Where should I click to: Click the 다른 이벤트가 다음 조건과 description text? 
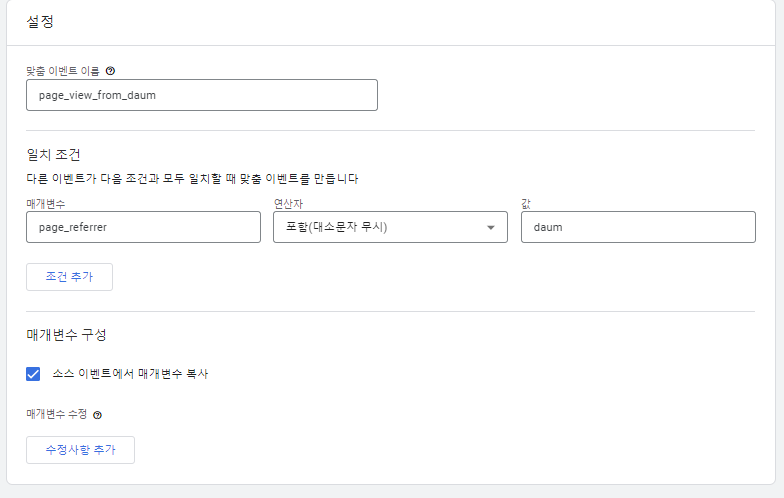click(192, 178)
